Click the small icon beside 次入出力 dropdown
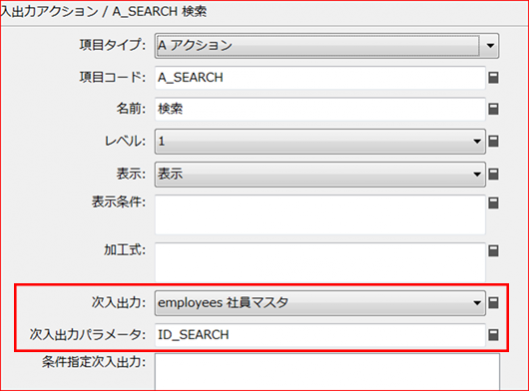This screenshot has height=391, width=529. [493, 303]
